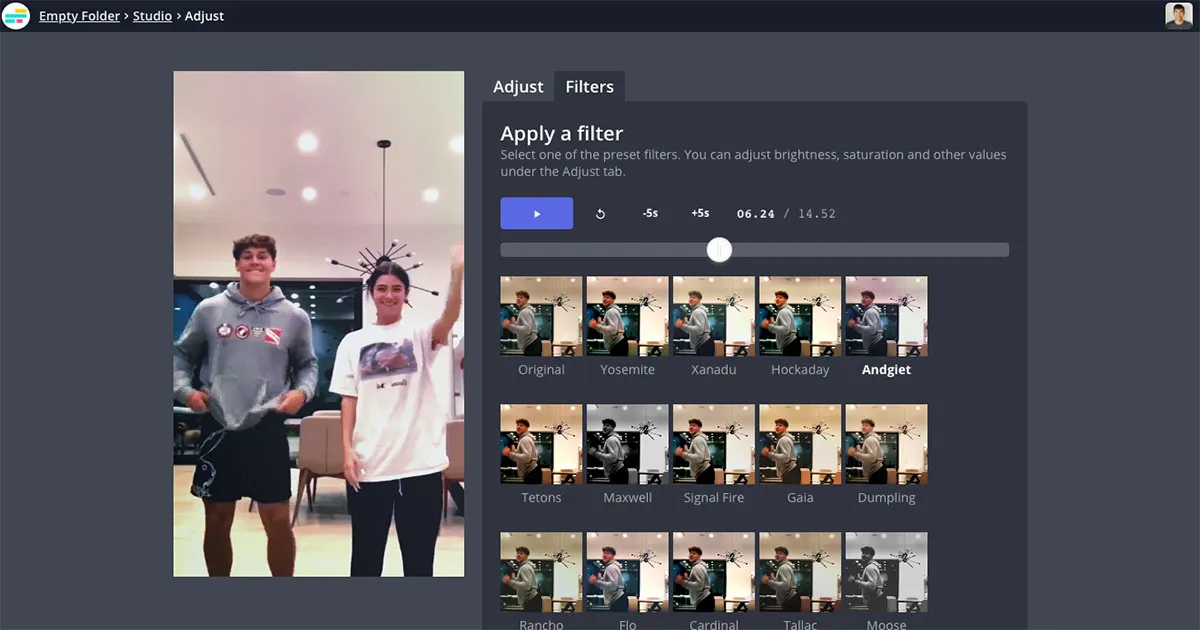This screenshot has height=630, width=1200.
Task: Apply the Yosemite filter thumbnail
Action: coord(627,316)
